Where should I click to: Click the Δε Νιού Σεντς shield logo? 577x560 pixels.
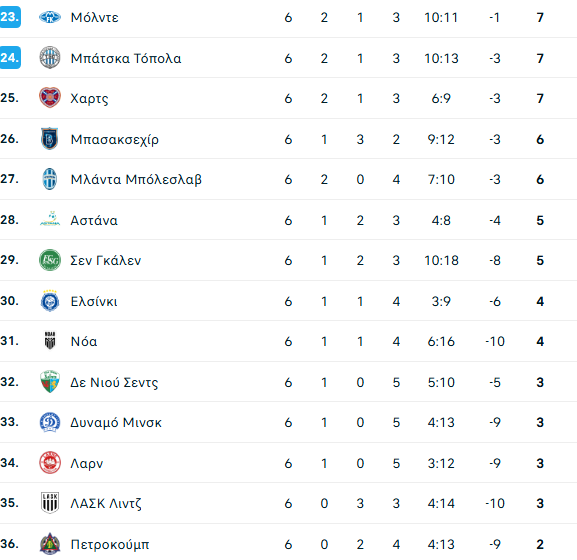tap(50, 382)
